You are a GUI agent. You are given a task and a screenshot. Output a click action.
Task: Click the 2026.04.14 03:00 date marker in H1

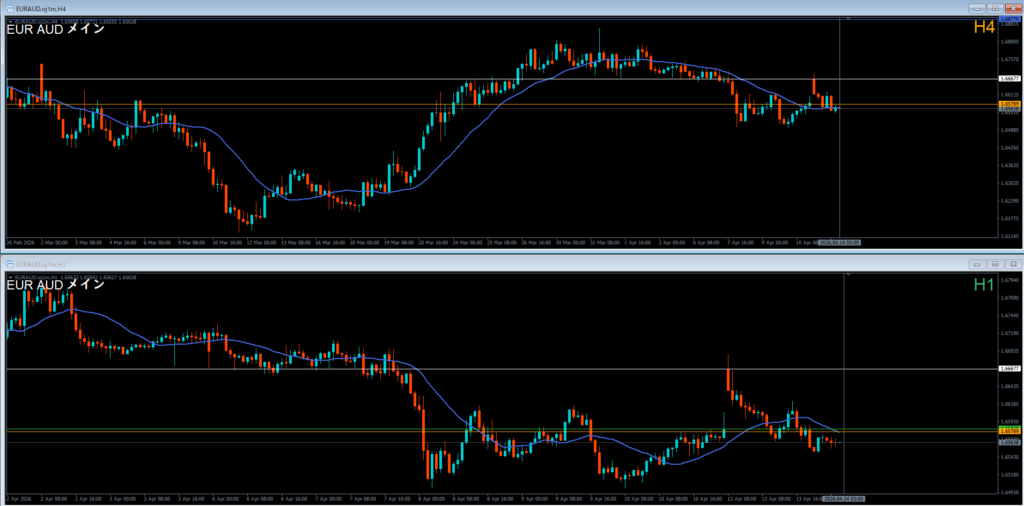(842, 497)
